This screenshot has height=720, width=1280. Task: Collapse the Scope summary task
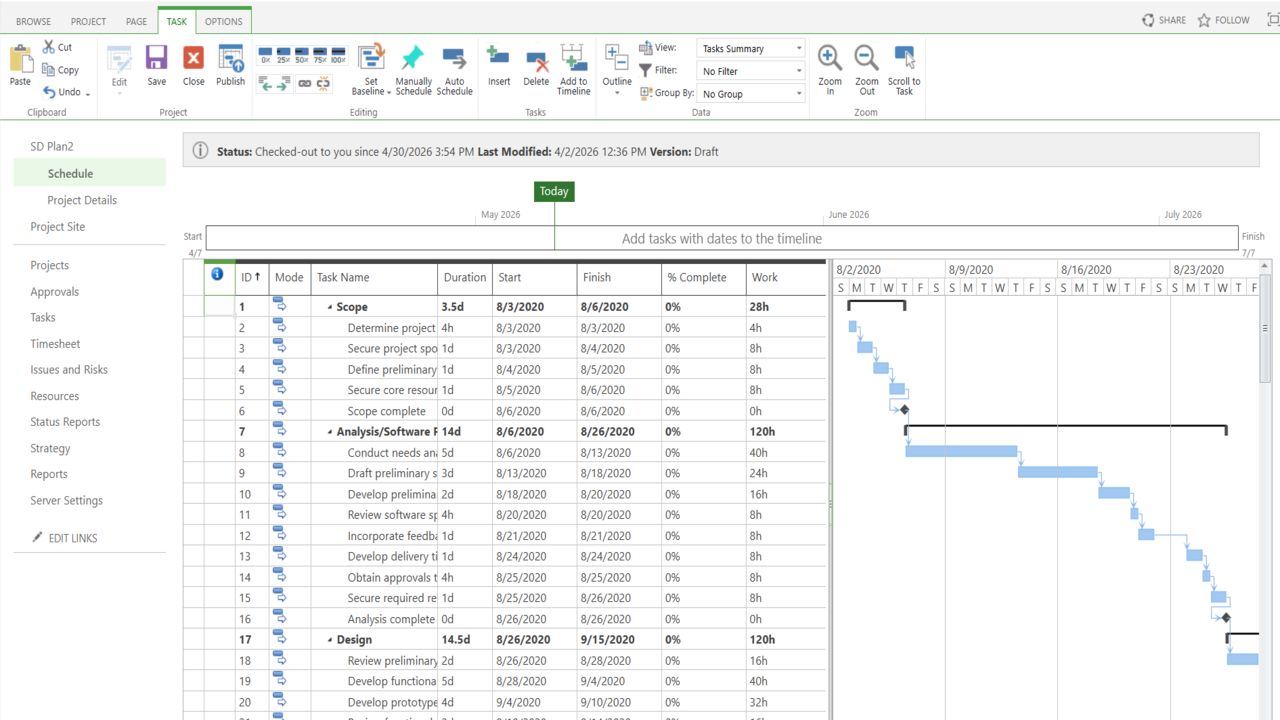(330, 308)
